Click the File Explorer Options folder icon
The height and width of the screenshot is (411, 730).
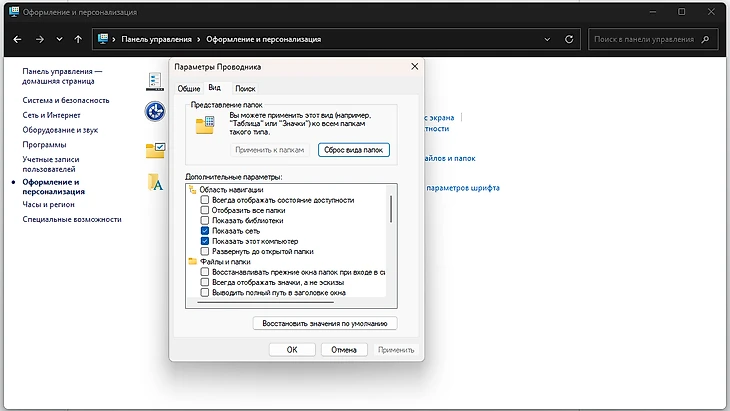[x=155, y=149]
